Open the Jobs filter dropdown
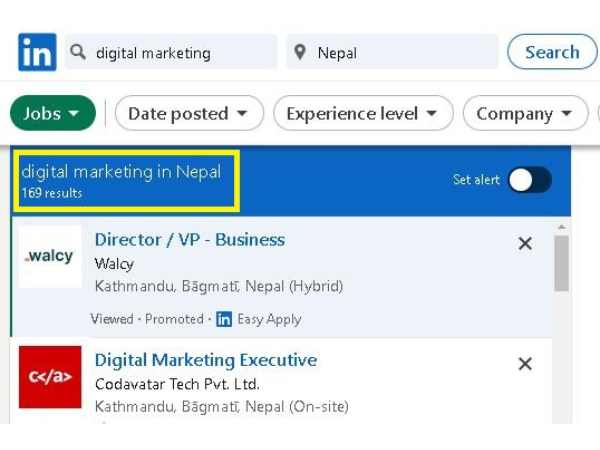Viewport: 600px width, 450px height. [x=53, y=113]
